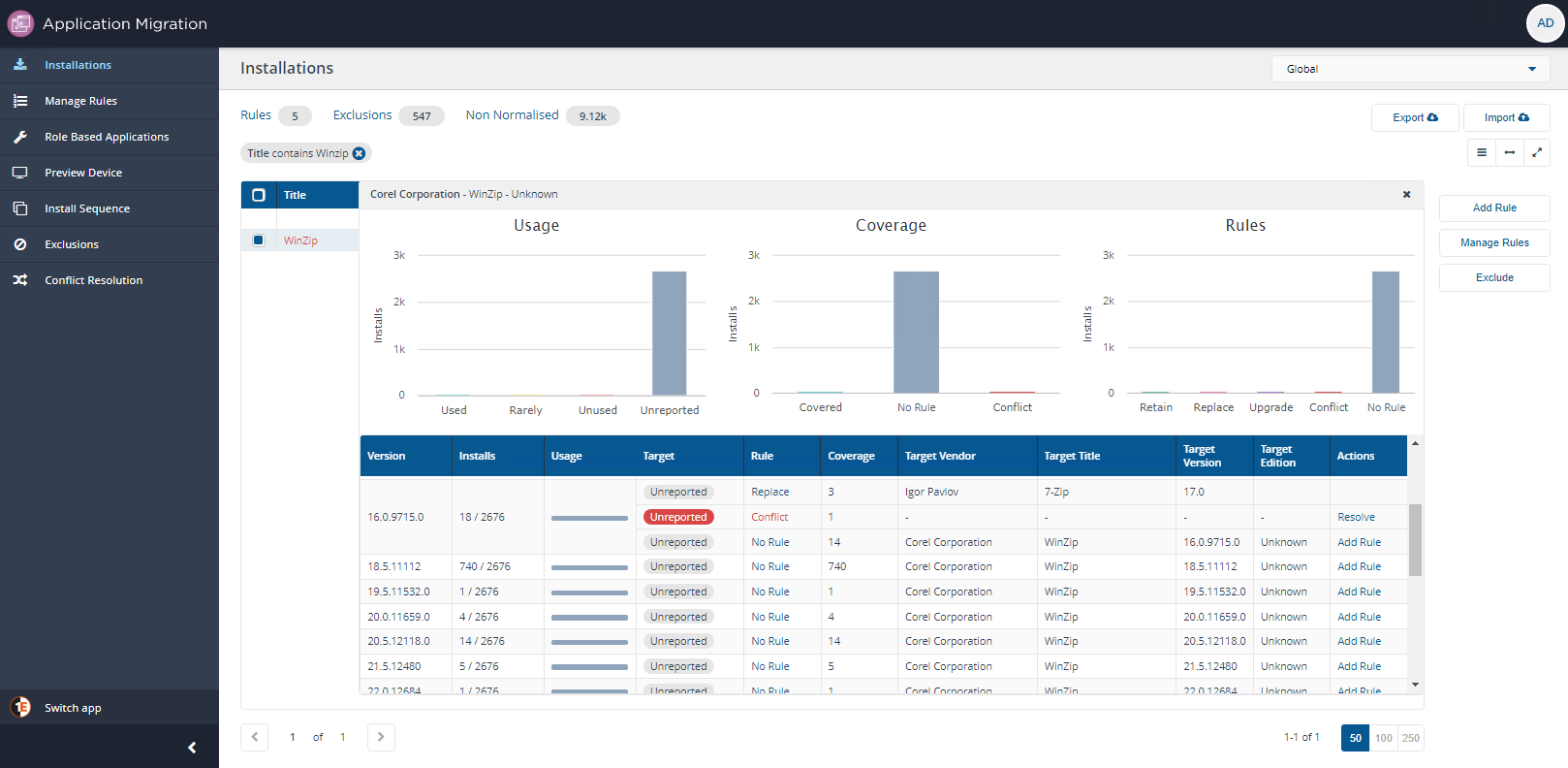Click the right-side Manage Rules button

(x=1494, y=242)
